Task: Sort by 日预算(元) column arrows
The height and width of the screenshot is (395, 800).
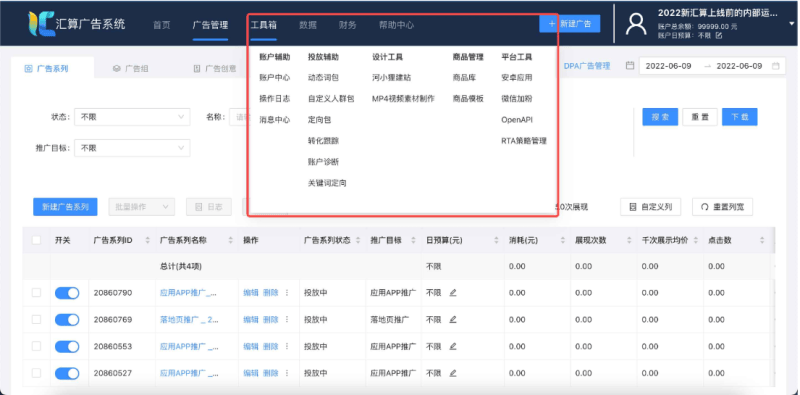Action: coord(496,240)
